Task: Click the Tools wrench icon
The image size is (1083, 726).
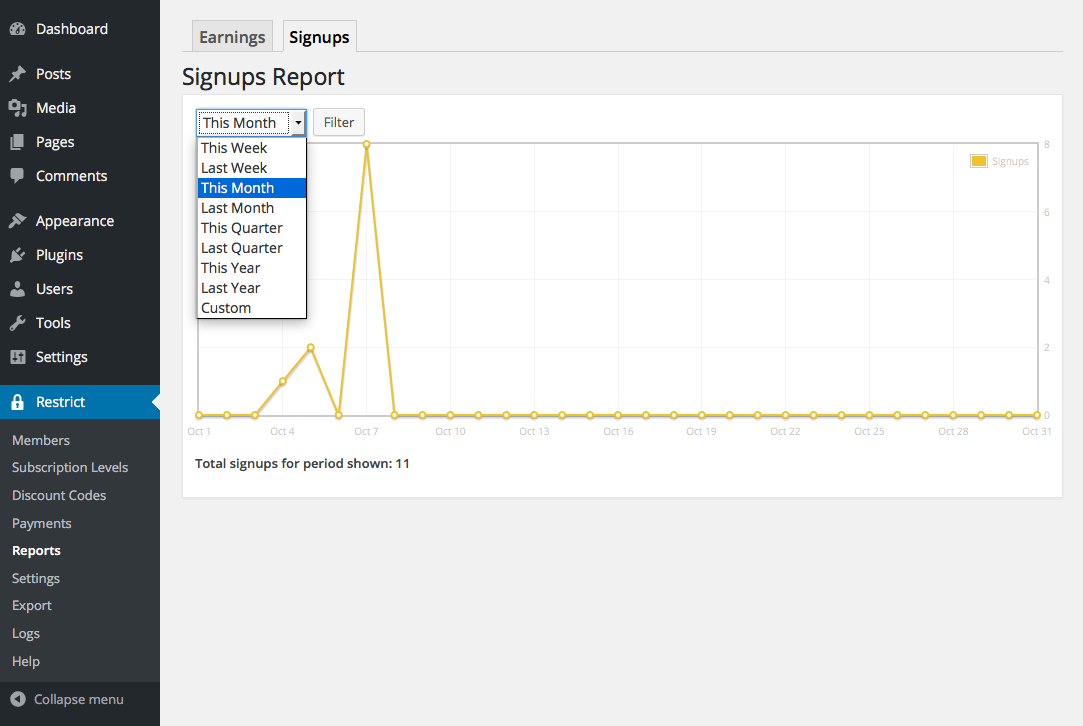Action: click(17, 323)
